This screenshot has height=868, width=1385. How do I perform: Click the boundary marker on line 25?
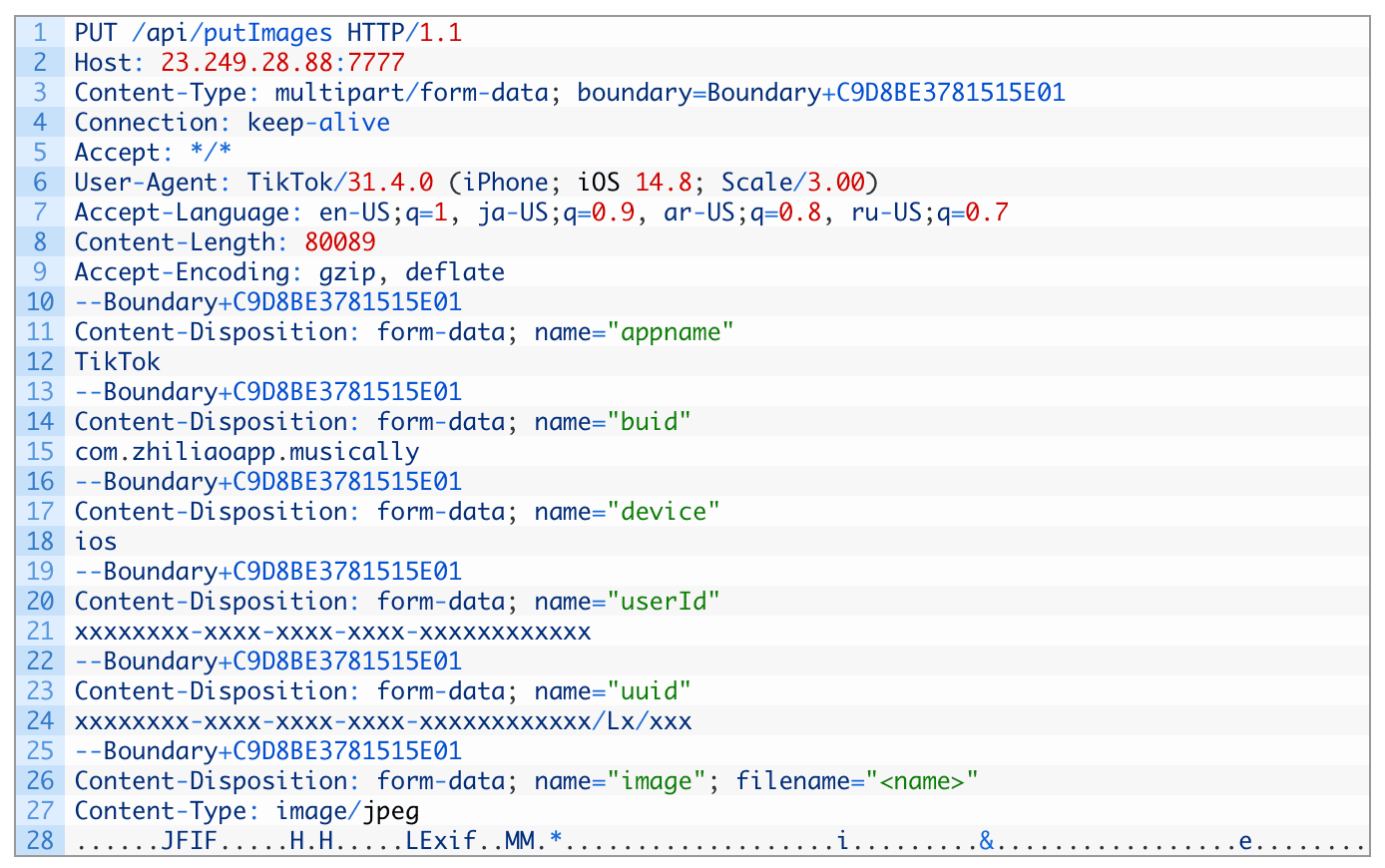[x=268, y=751]
